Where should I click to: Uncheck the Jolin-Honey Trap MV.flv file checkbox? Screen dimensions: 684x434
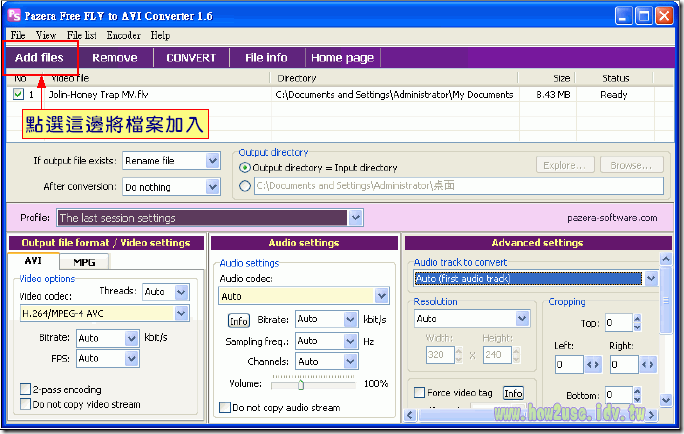[18, 95]
